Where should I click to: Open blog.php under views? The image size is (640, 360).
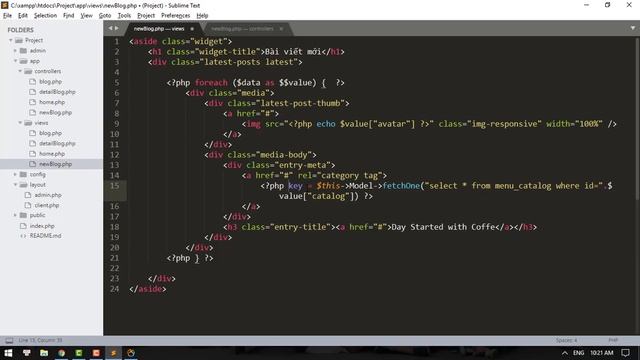[x=50, y=133]
